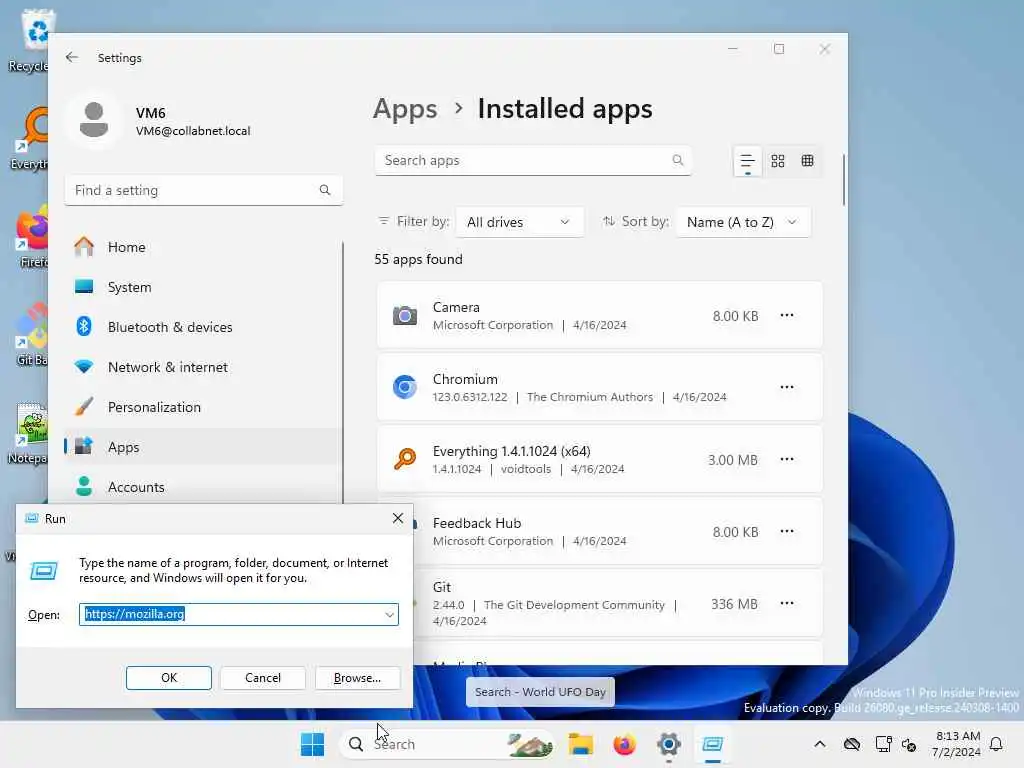Open more options for Everything 1.4.1.1024
The width and height of the screenshot is (1024, 768).
[x=786, y=459]
